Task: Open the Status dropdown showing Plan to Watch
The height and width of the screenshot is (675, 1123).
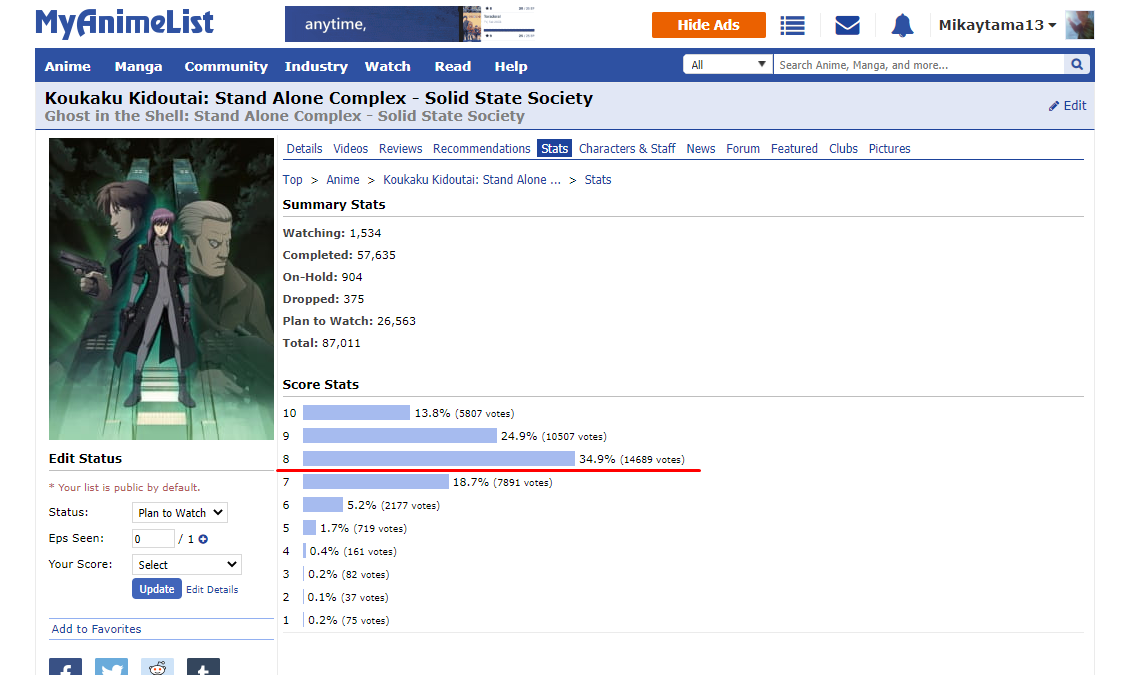Action: (x=180, y=513)
